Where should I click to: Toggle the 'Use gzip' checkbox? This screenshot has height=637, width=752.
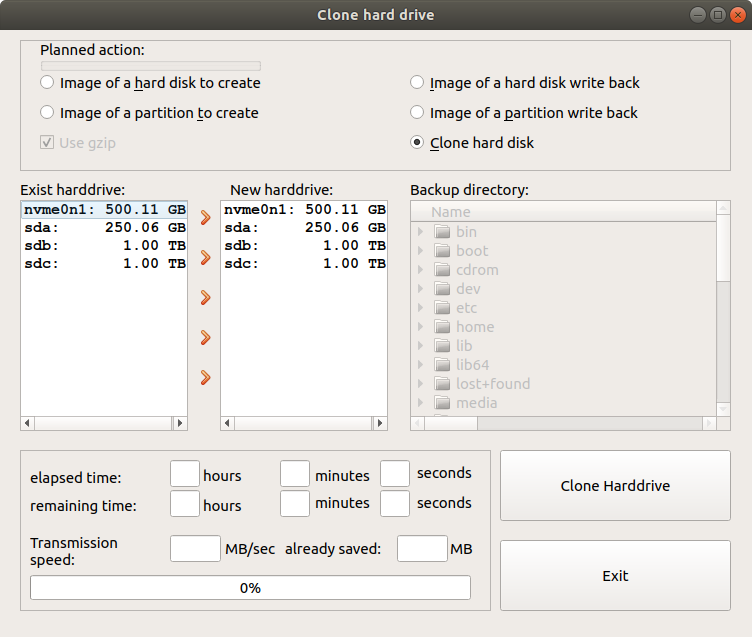click(x=78, y=142)
